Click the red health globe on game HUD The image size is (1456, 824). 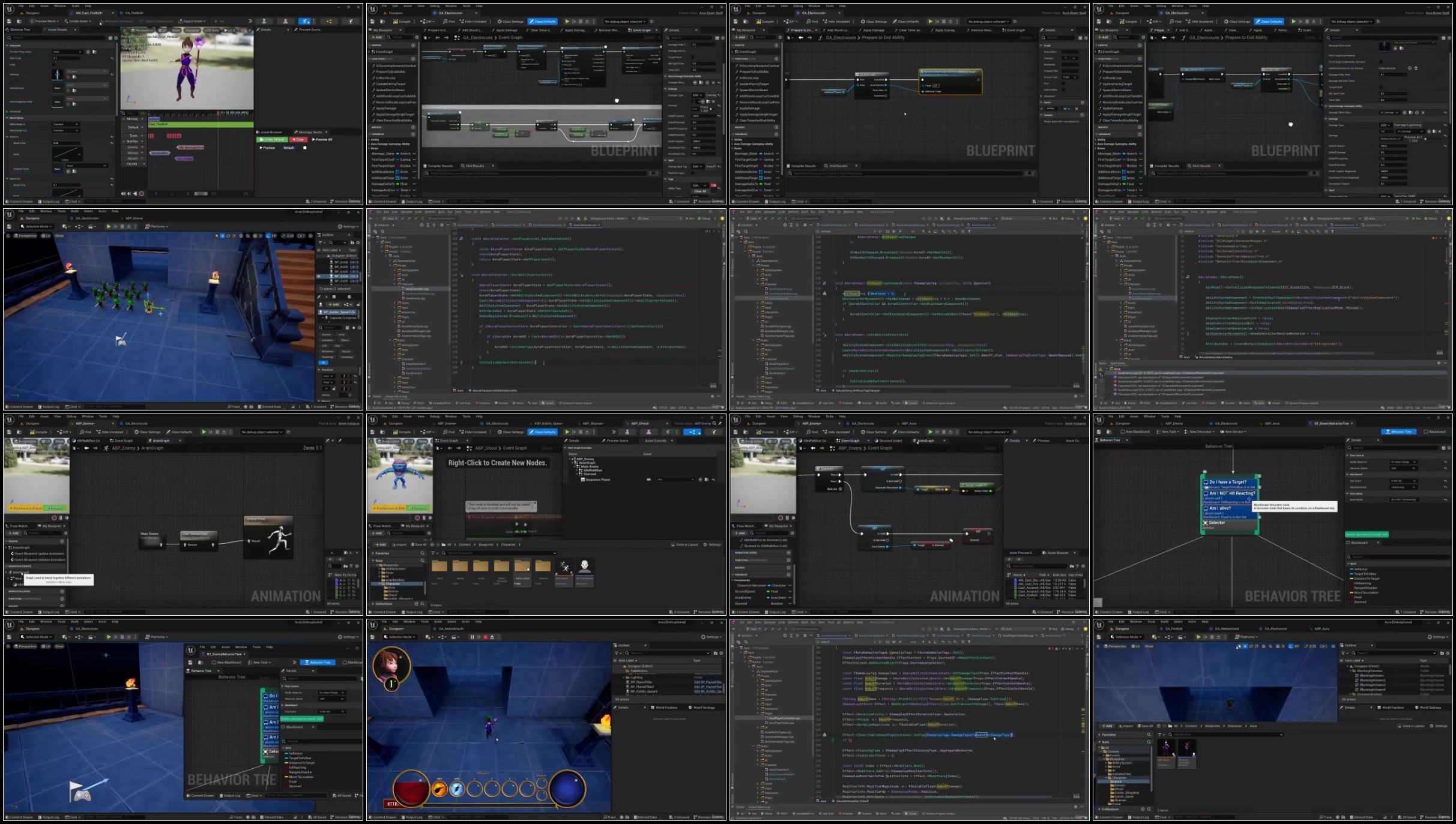[411, 788]
